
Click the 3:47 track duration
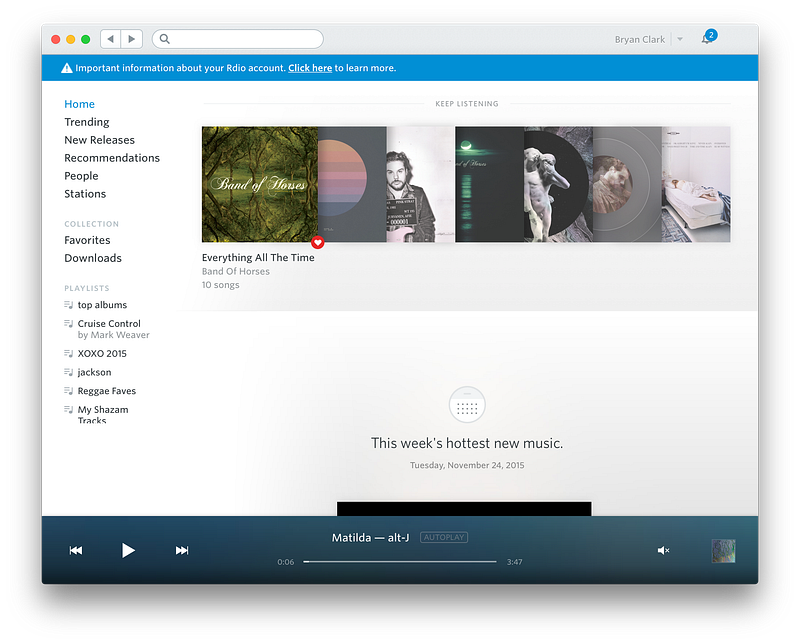point(514,562)
